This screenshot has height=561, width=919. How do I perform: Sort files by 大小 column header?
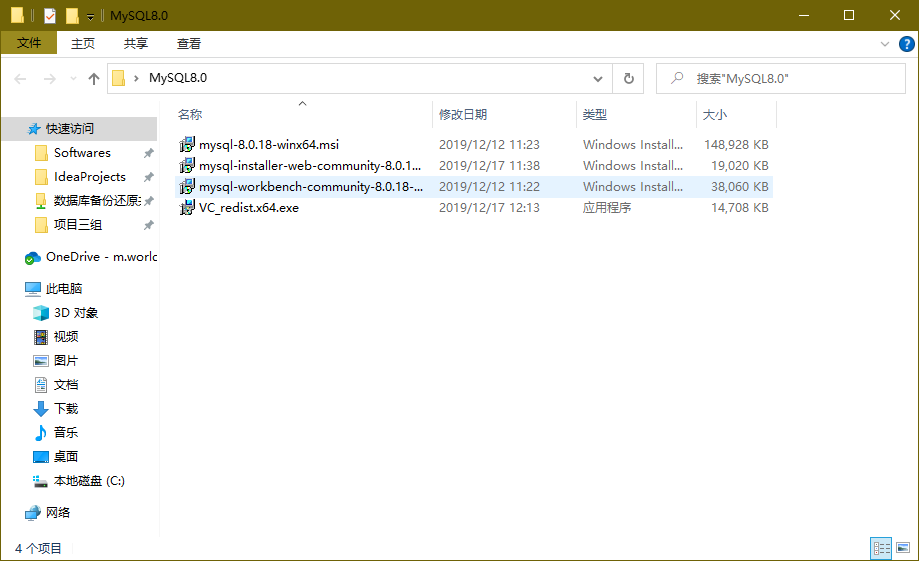715,115
